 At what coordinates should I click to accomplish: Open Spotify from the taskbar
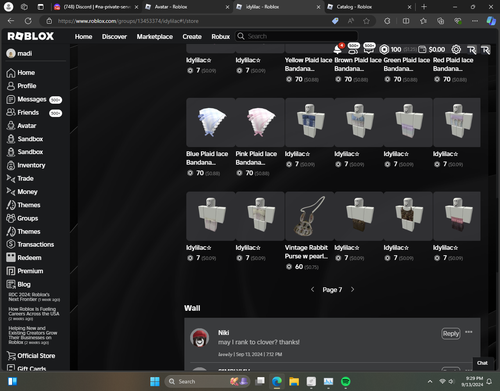click(x=346, y=381)
